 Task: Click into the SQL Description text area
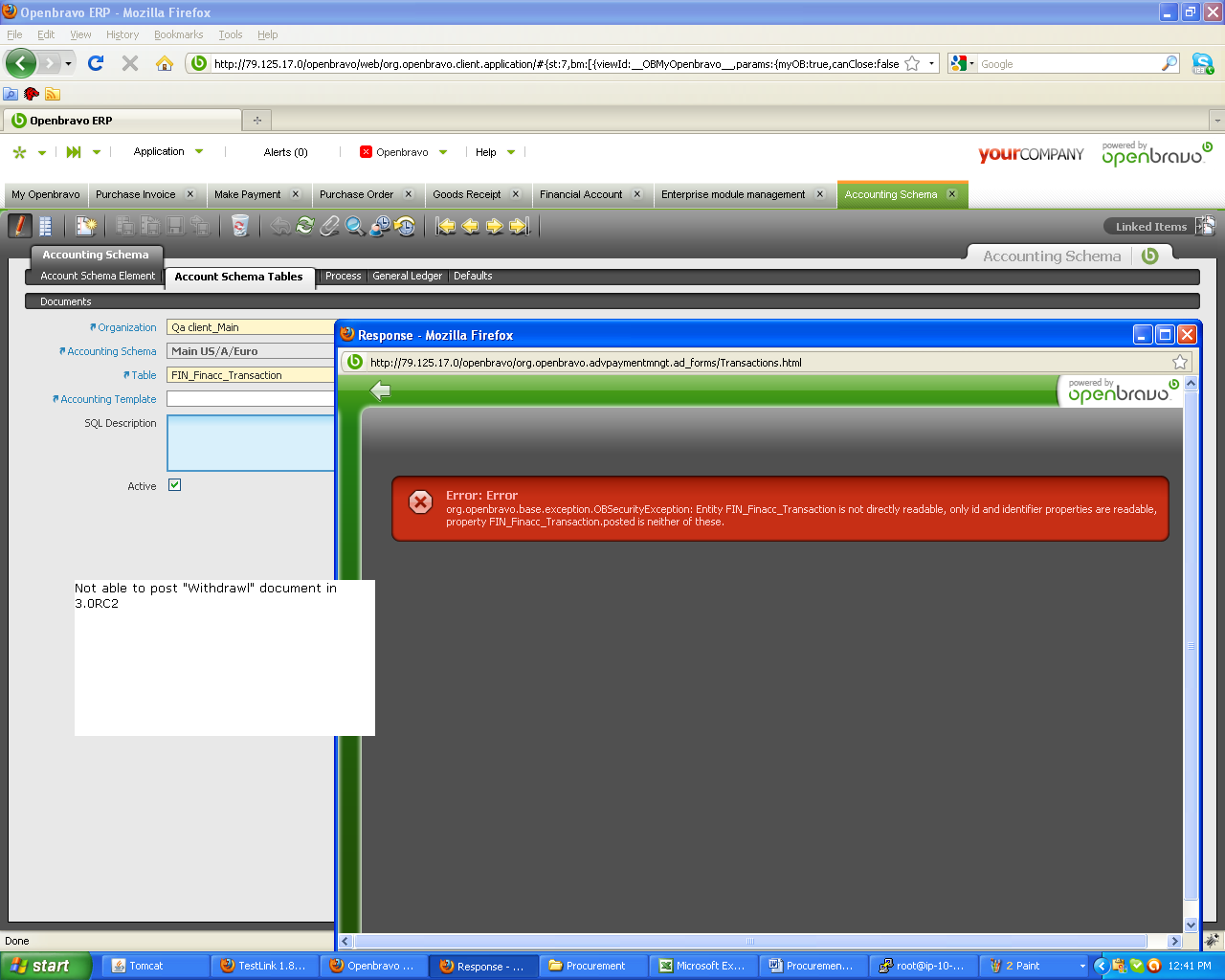click(251, 443)
